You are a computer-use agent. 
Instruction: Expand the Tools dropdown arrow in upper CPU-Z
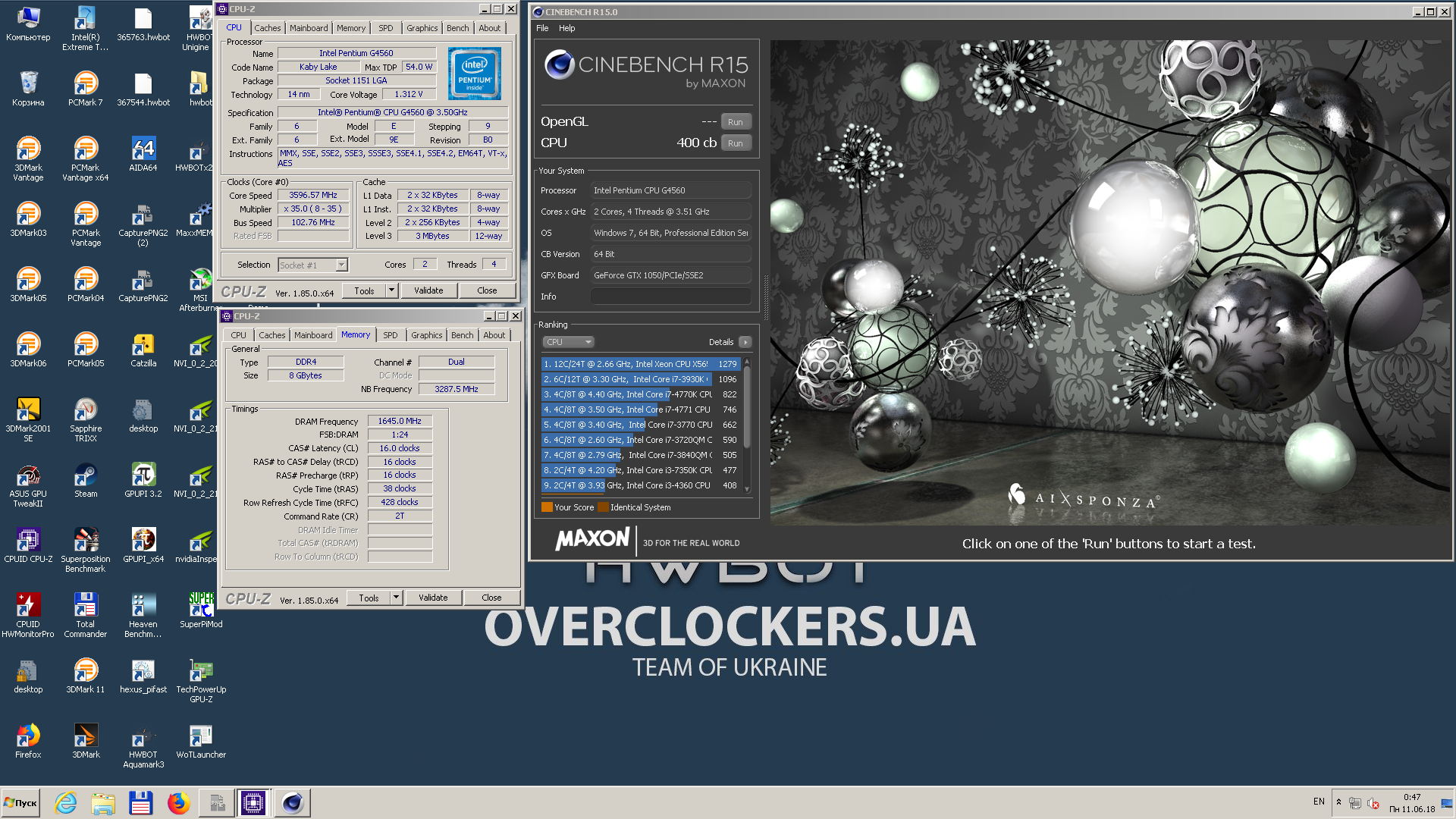pyautogui.click(x=391, y=290)
